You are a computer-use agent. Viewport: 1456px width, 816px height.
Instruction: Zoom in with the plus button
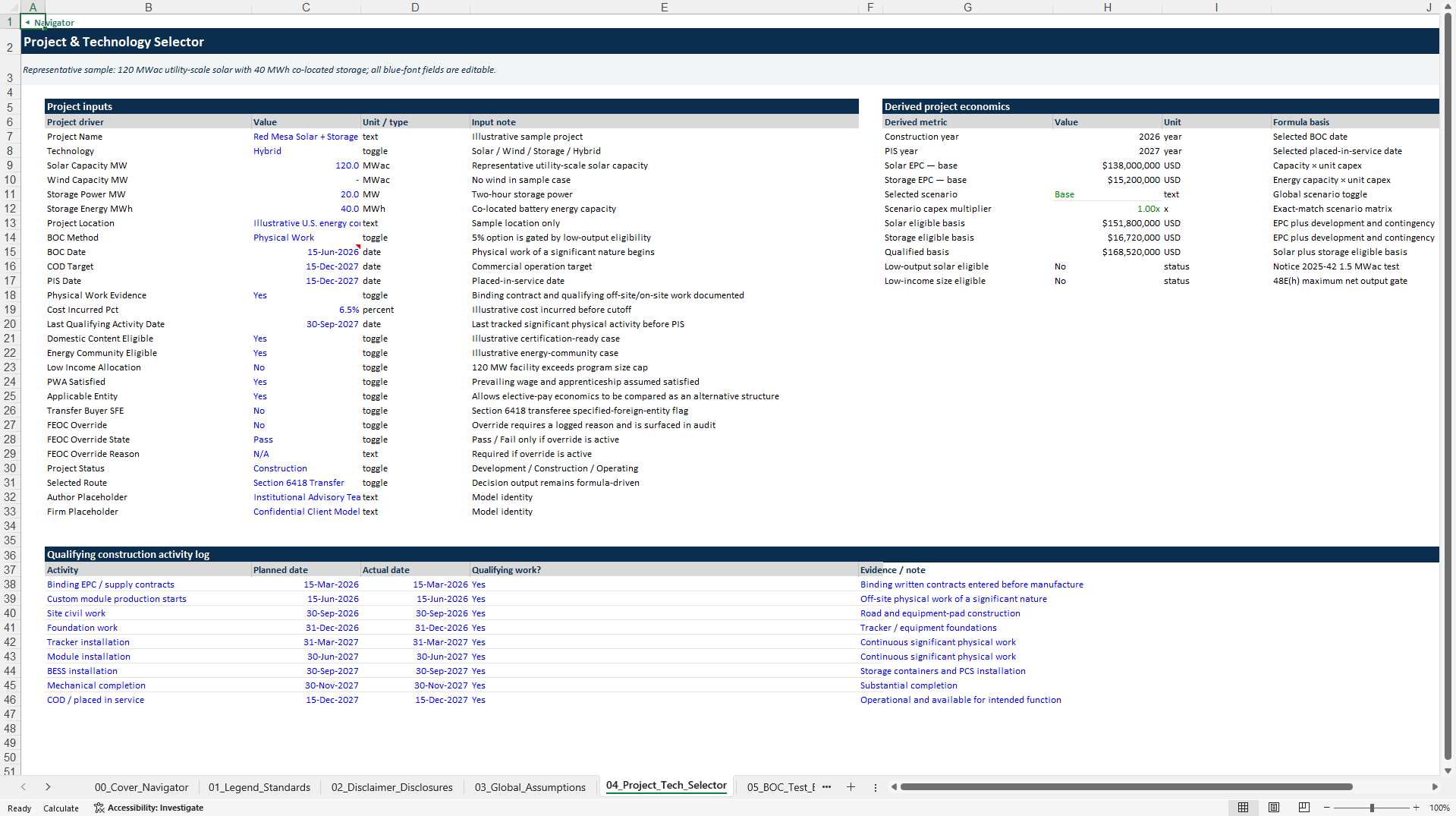1416,808
